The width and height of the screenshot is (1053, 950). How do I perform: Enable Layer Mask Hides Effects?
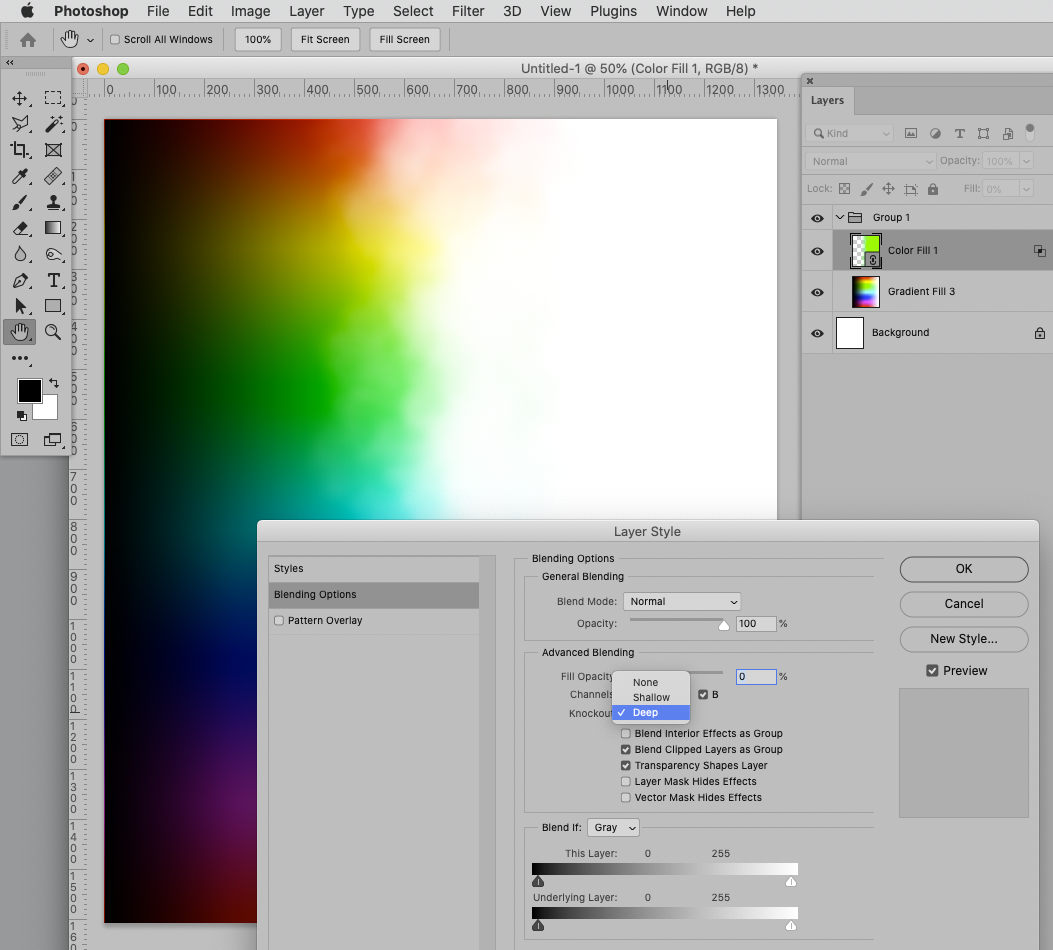point(625,781)
